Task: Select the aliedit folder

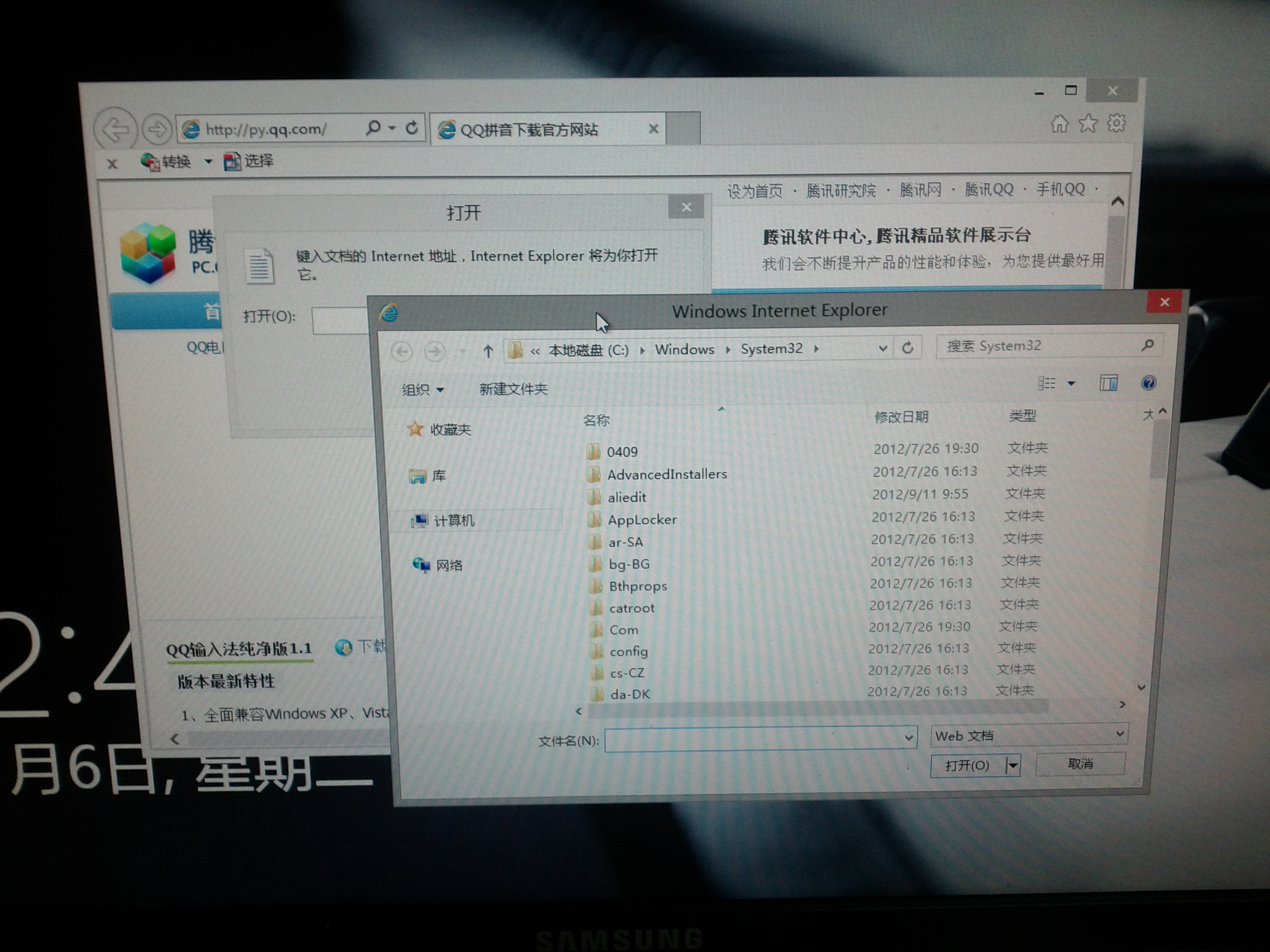Action: (617, 497)
